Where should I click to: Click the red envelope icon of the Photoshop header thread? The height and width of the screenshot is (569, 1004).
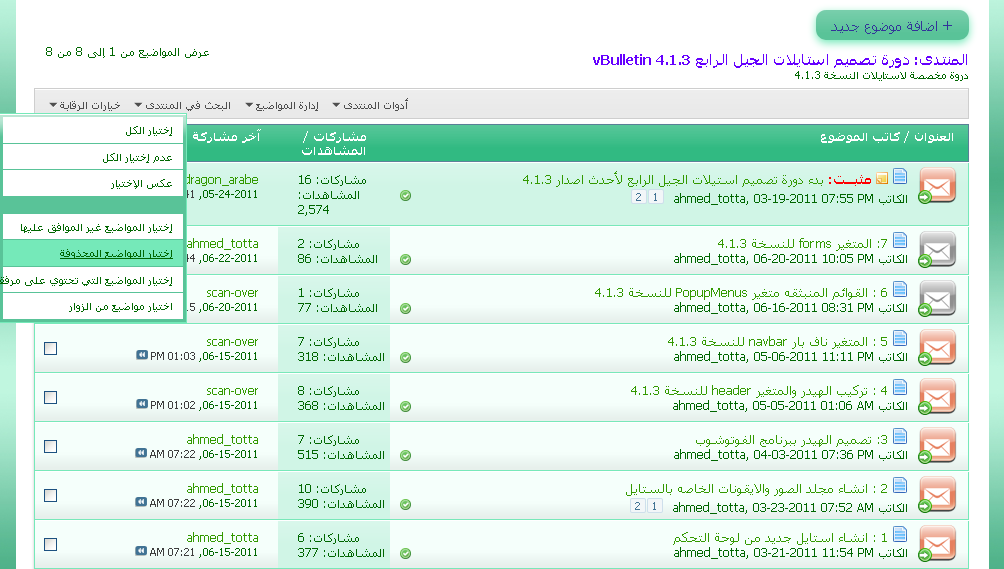pos(937,446)
